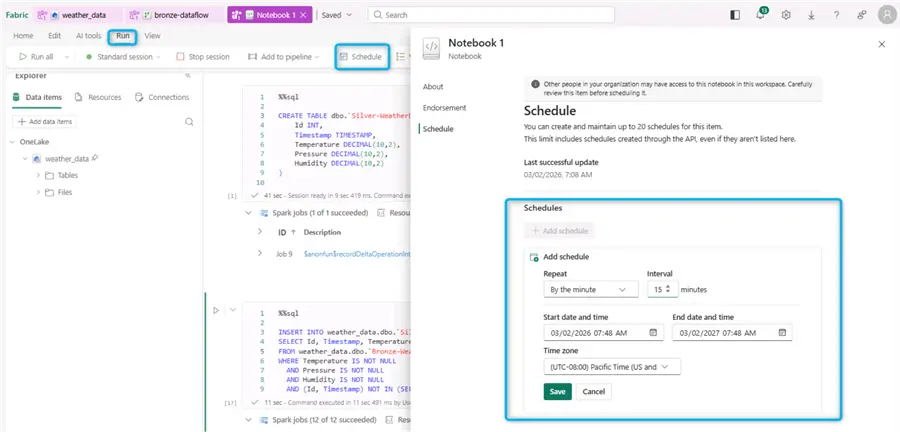Open cell options chevron beside second cell run
The height and width of the screenshot is (432, 900).
click(x=232, y=310)
